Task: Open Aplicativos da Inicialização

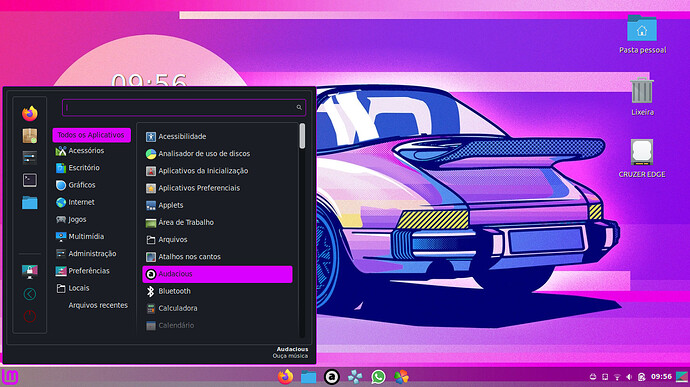Action: coord(217,171)
